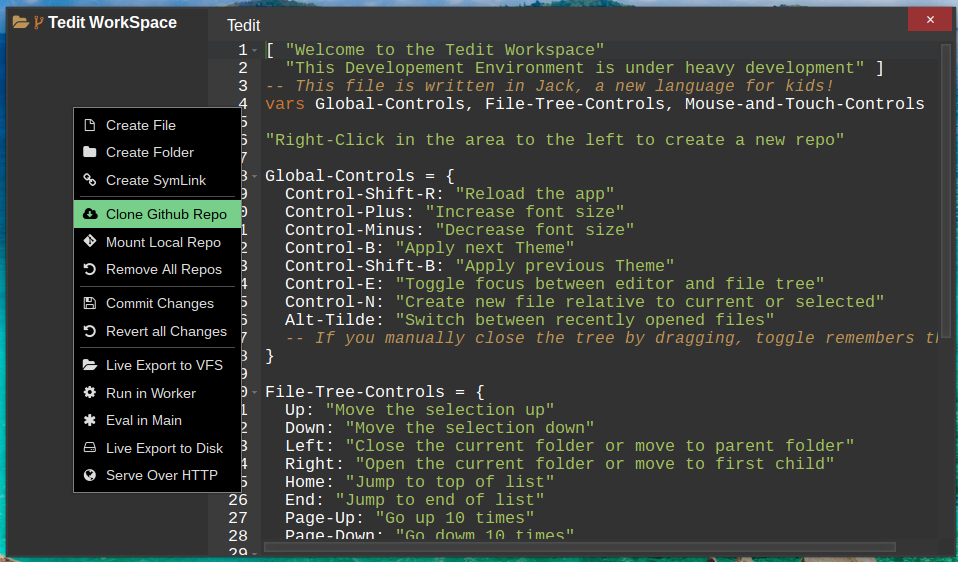Select Run in Worker menu entry
Viewport: 958px width, 562px height.
coord(158,393)
